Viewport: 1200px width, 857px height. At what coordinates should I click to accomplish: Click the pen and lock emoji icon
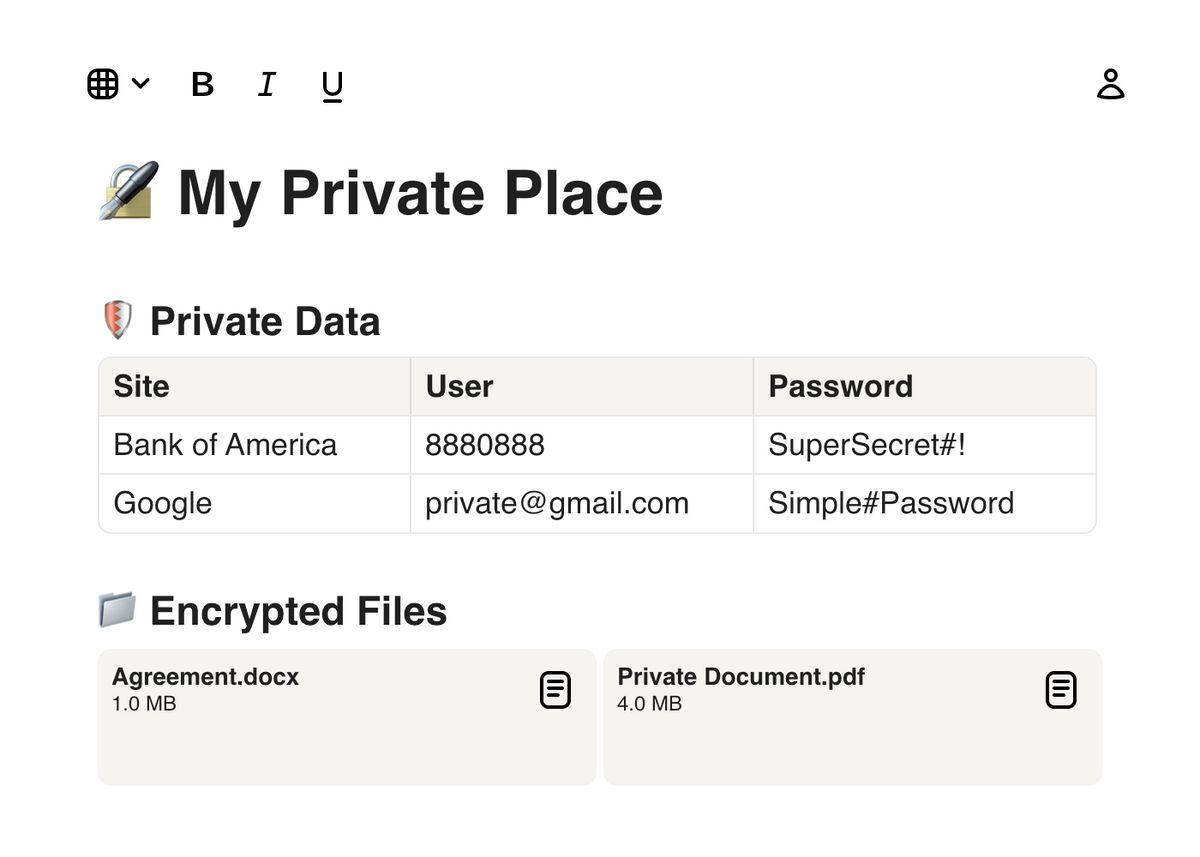pos(129,191)
